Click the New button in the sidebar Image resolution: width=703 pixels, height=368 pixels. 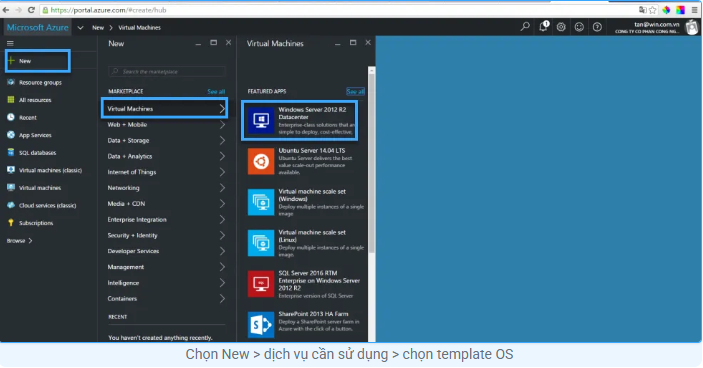(x=38, y=61)
